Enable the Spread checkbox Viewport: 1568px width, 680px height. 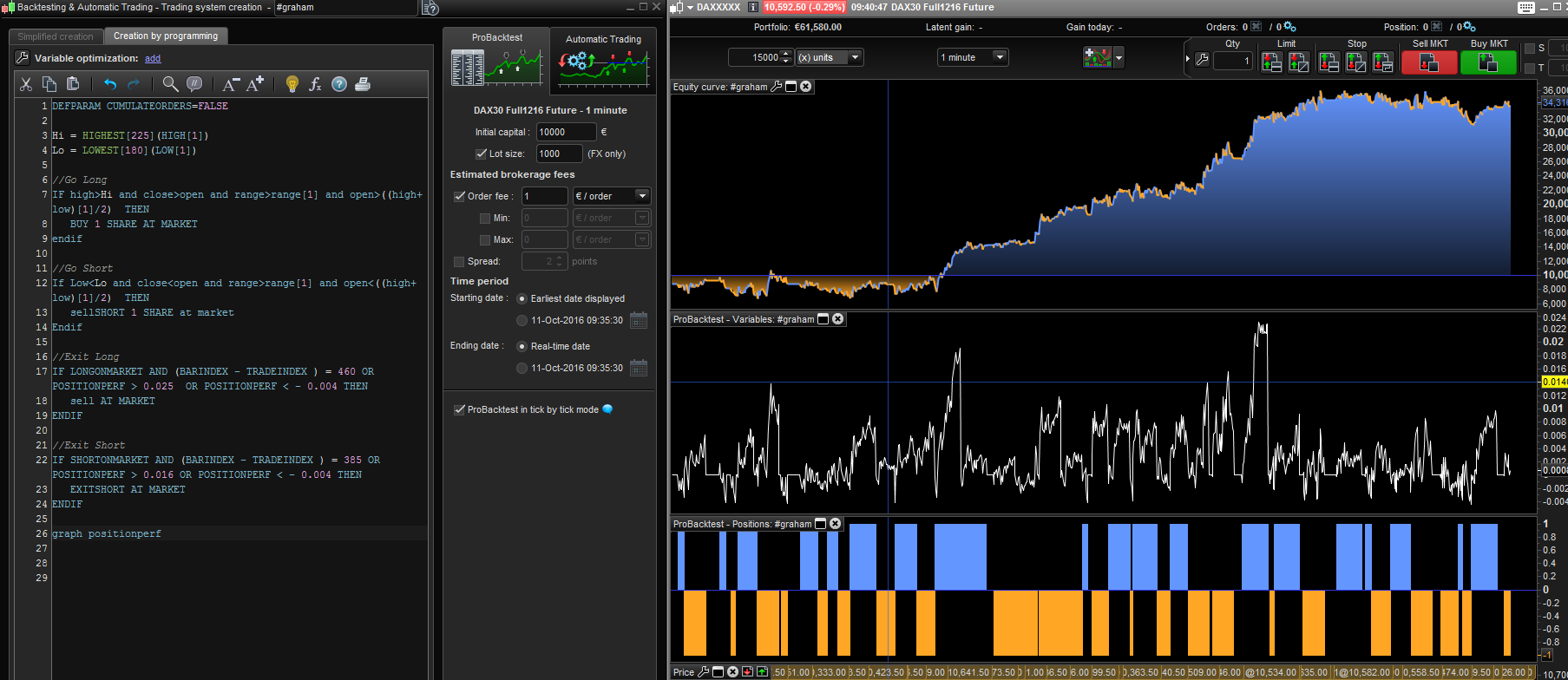coord(459,261)
